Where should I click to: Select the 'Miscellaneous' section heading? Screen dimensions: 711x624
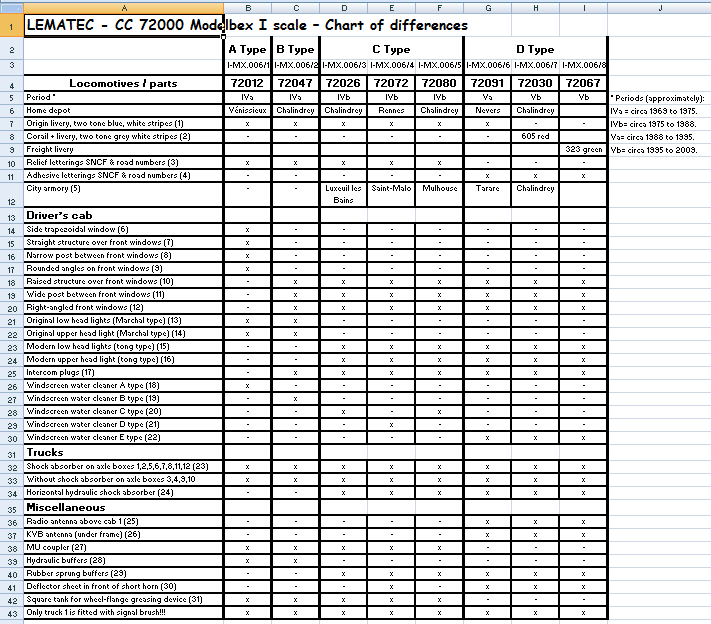coord(123,507)
